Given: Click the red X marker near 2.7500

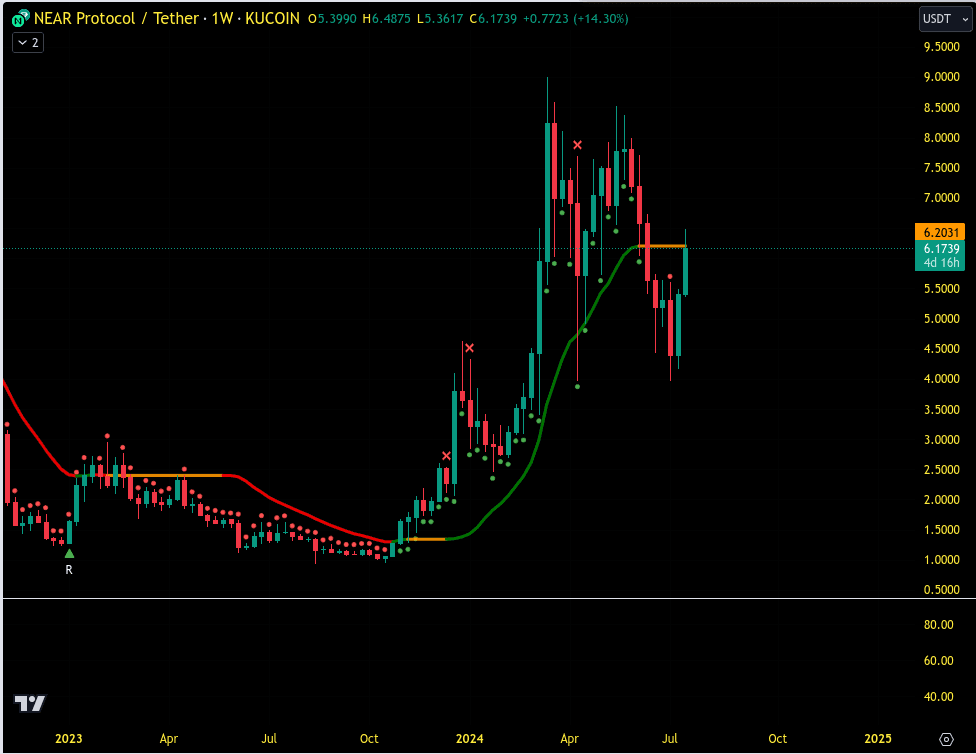Looking at the screenshot, I should coord(446,456).
